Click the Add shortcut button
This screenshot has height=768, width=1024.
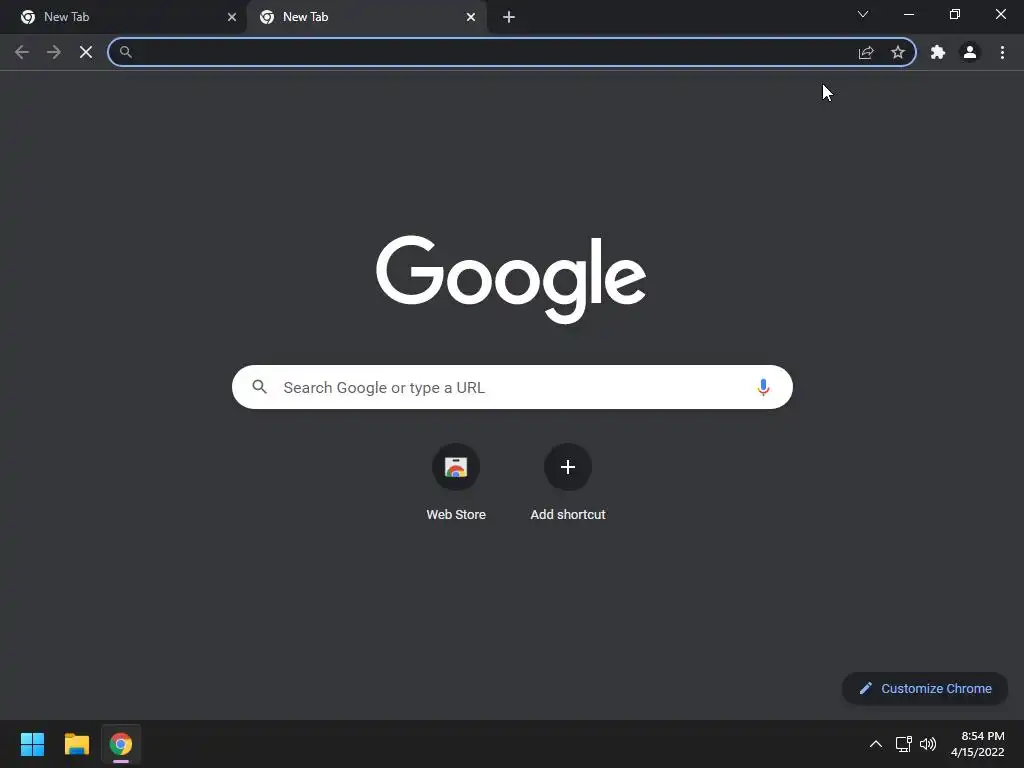(568, 483)
